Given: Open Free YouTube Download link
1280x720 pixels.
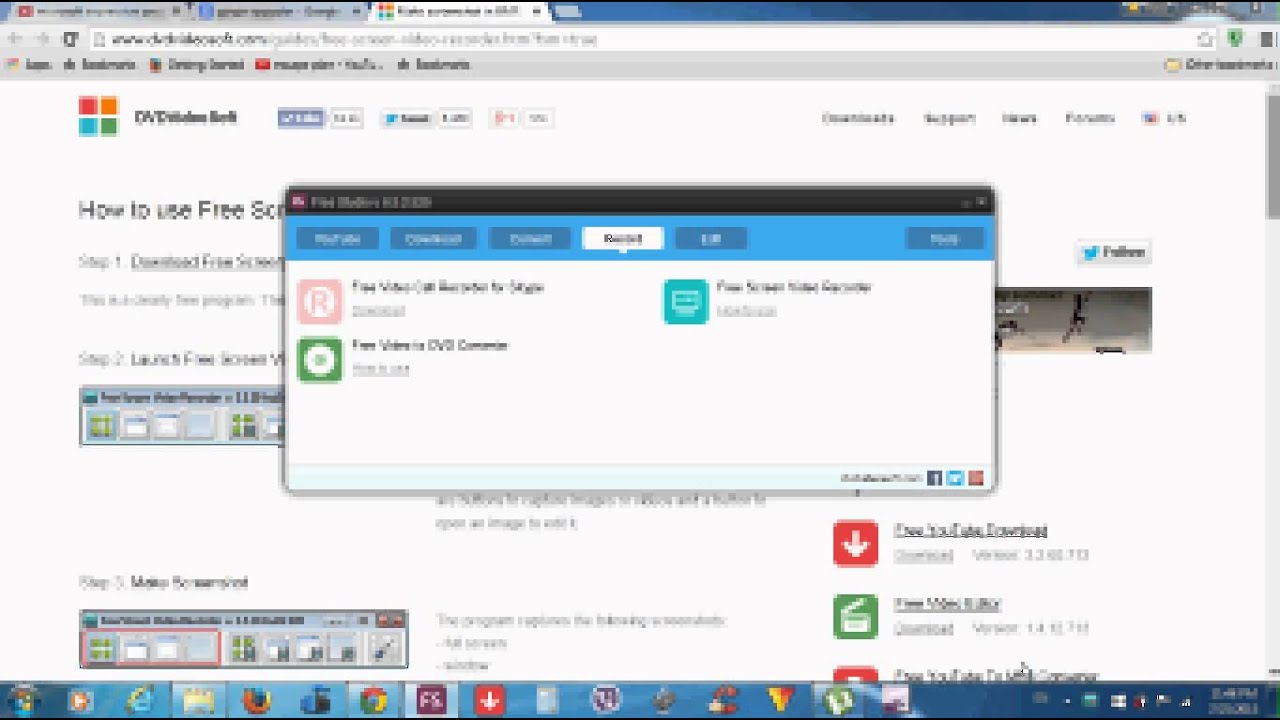Looking at the screenshot, I should (x=970, y=530).
